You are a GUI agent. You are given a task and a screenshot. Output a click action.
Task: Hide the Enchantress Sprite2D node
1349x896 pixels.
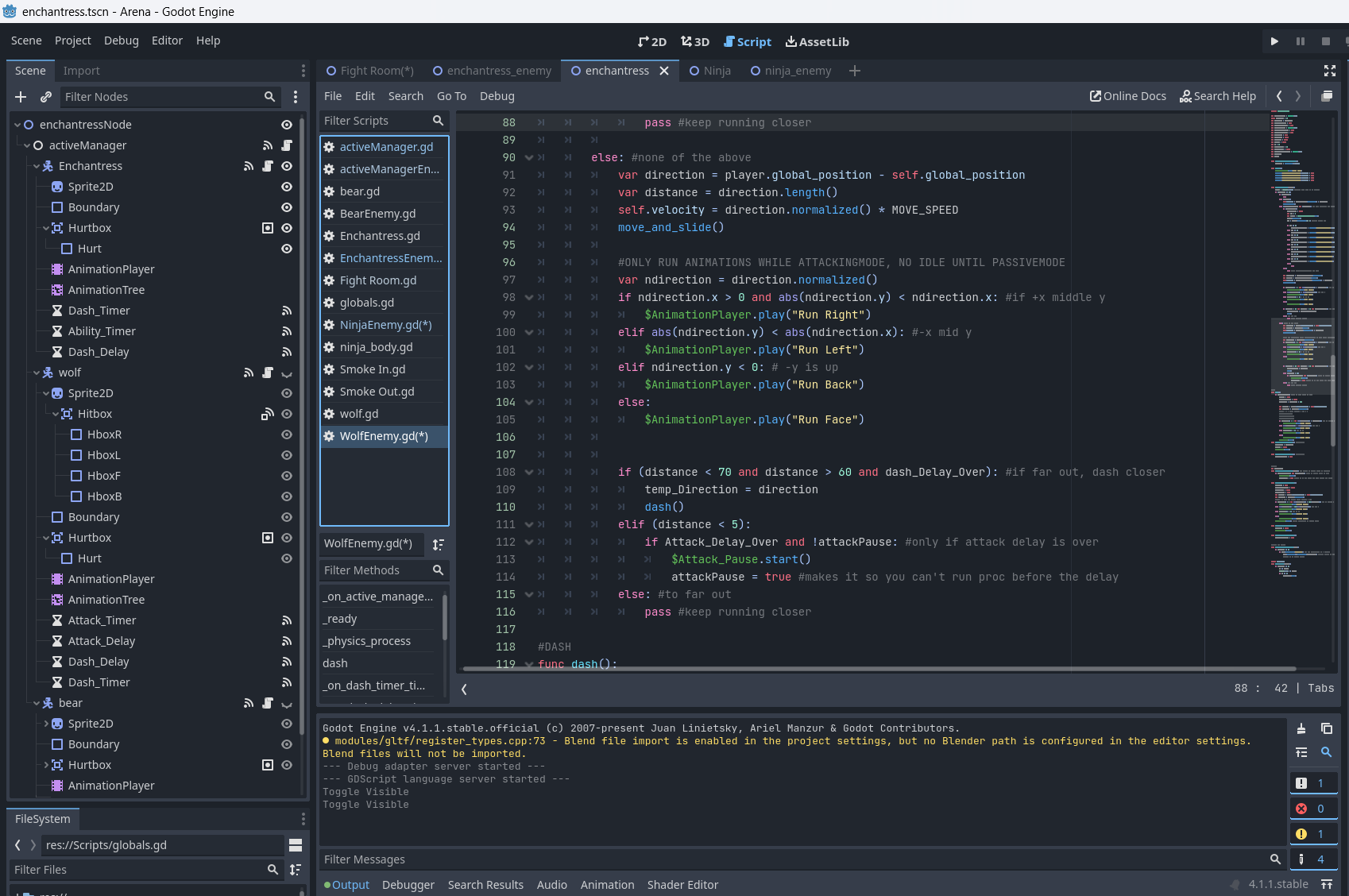(x=287, y=187)
